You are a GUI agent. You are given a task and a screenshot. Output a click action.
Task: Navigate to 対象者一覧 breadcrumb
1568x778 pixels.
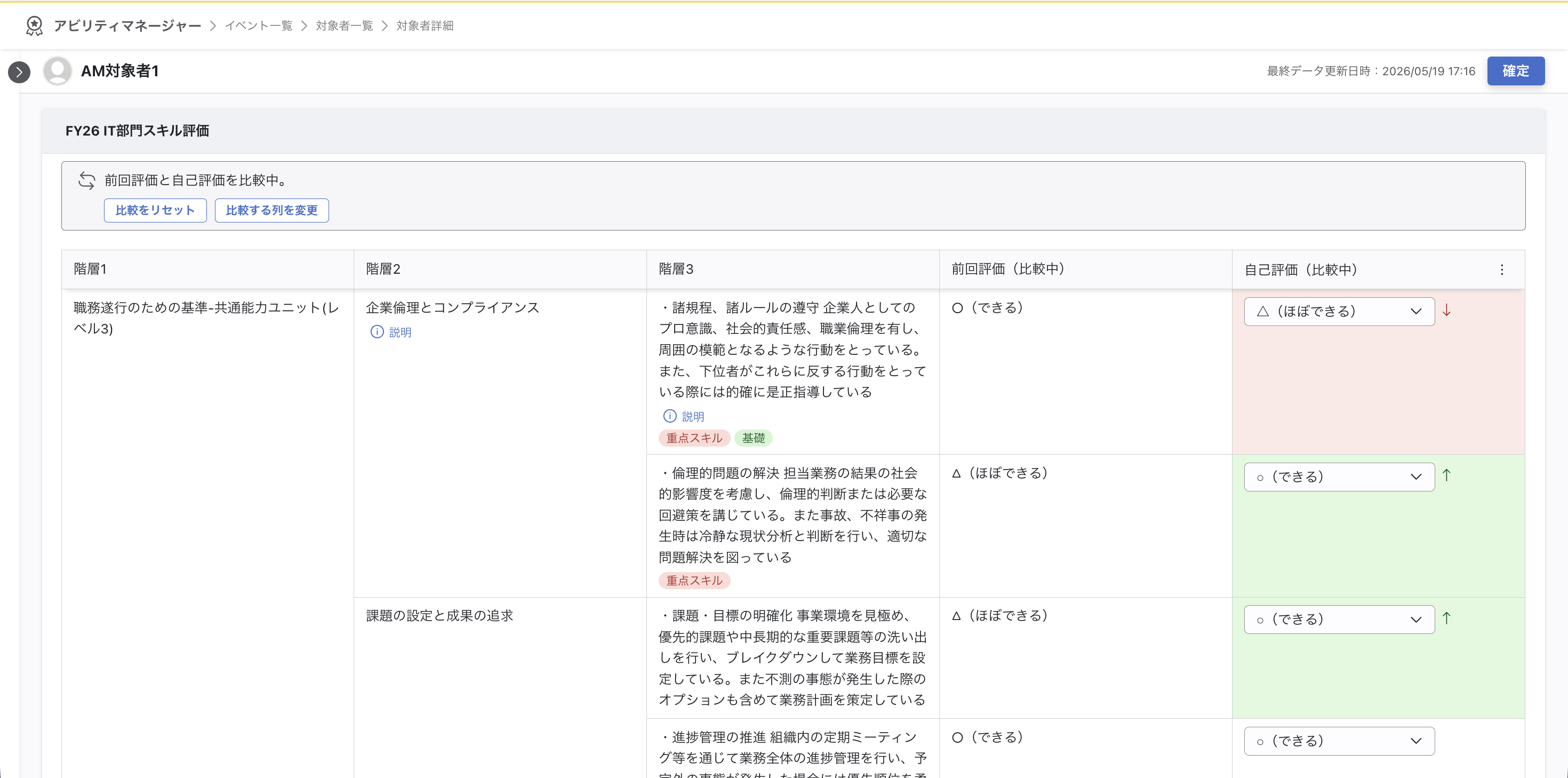point(345,26)
